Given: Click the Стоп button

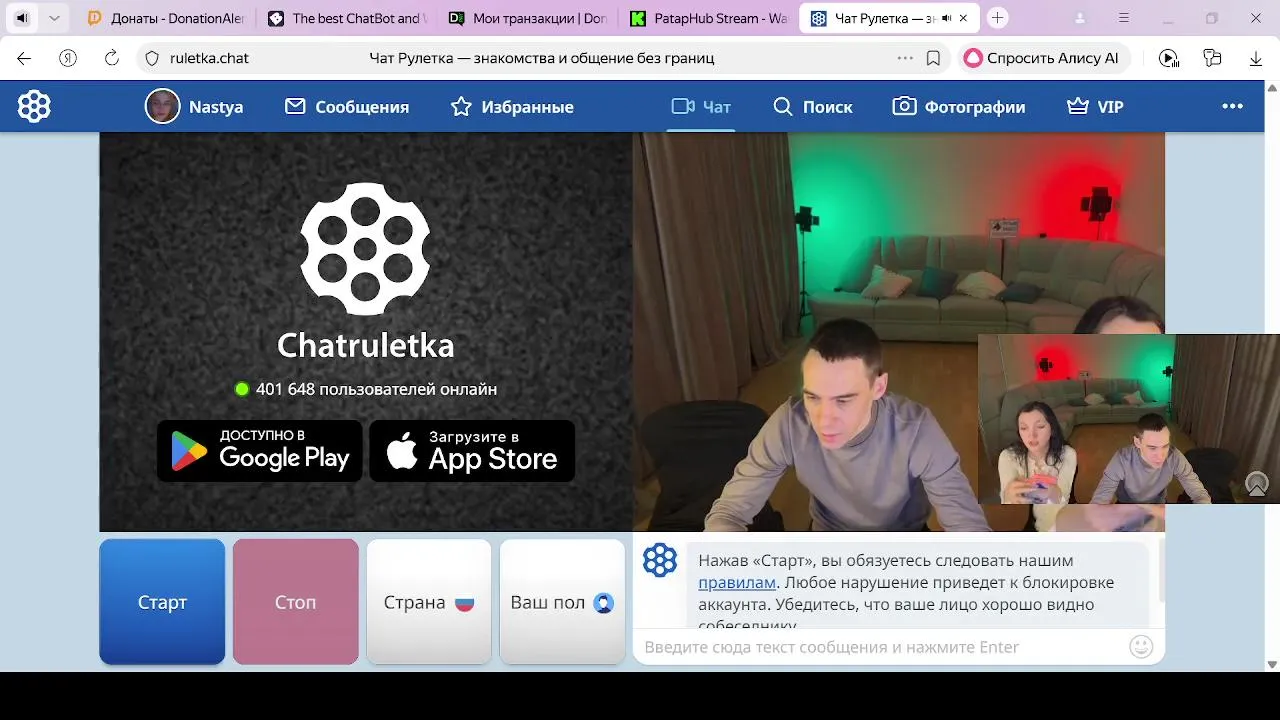Looking at the screenshot, I should click(296, 602).
